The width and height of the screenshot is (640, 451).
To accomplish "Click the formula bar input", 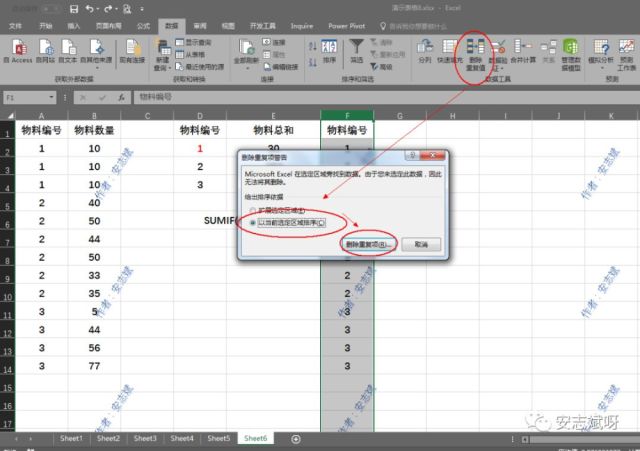I will [x=386, y=97].
